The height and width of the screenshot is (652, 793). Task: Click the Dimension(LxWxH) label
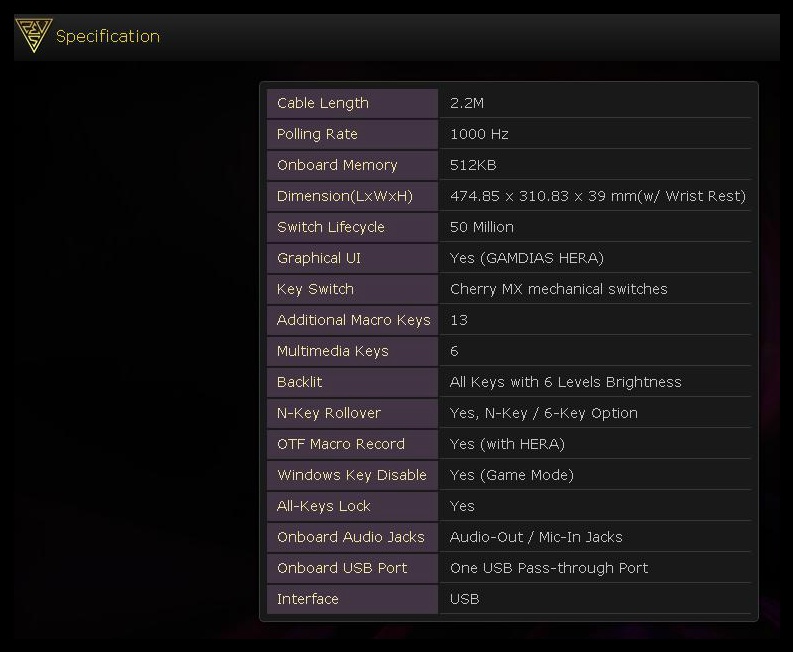tap(344, 196)
